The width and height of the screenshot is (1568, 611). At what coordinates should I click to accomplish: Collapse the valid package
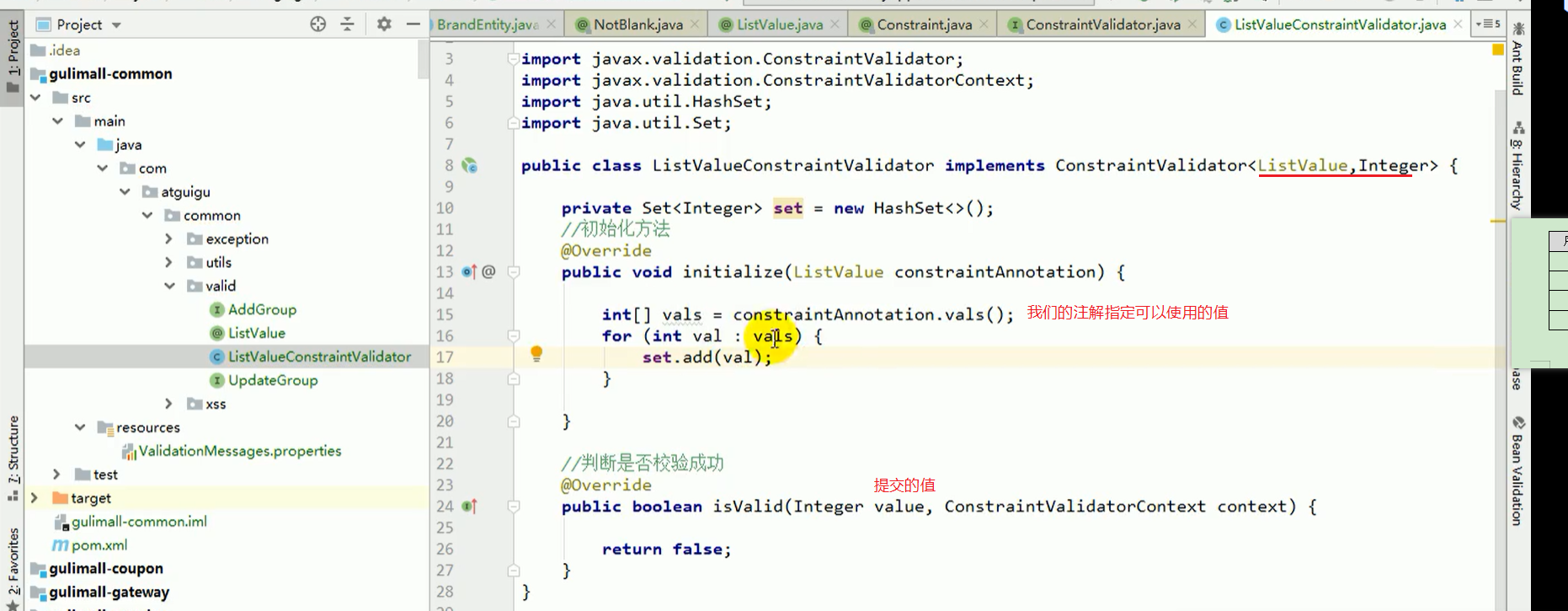point(169,287)
